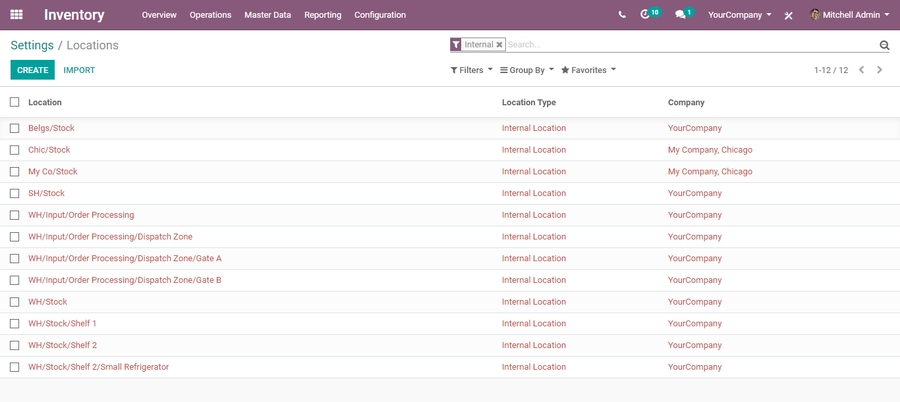
Task: Select the Chic/Stock row checkbox
Action: [15, 150]
